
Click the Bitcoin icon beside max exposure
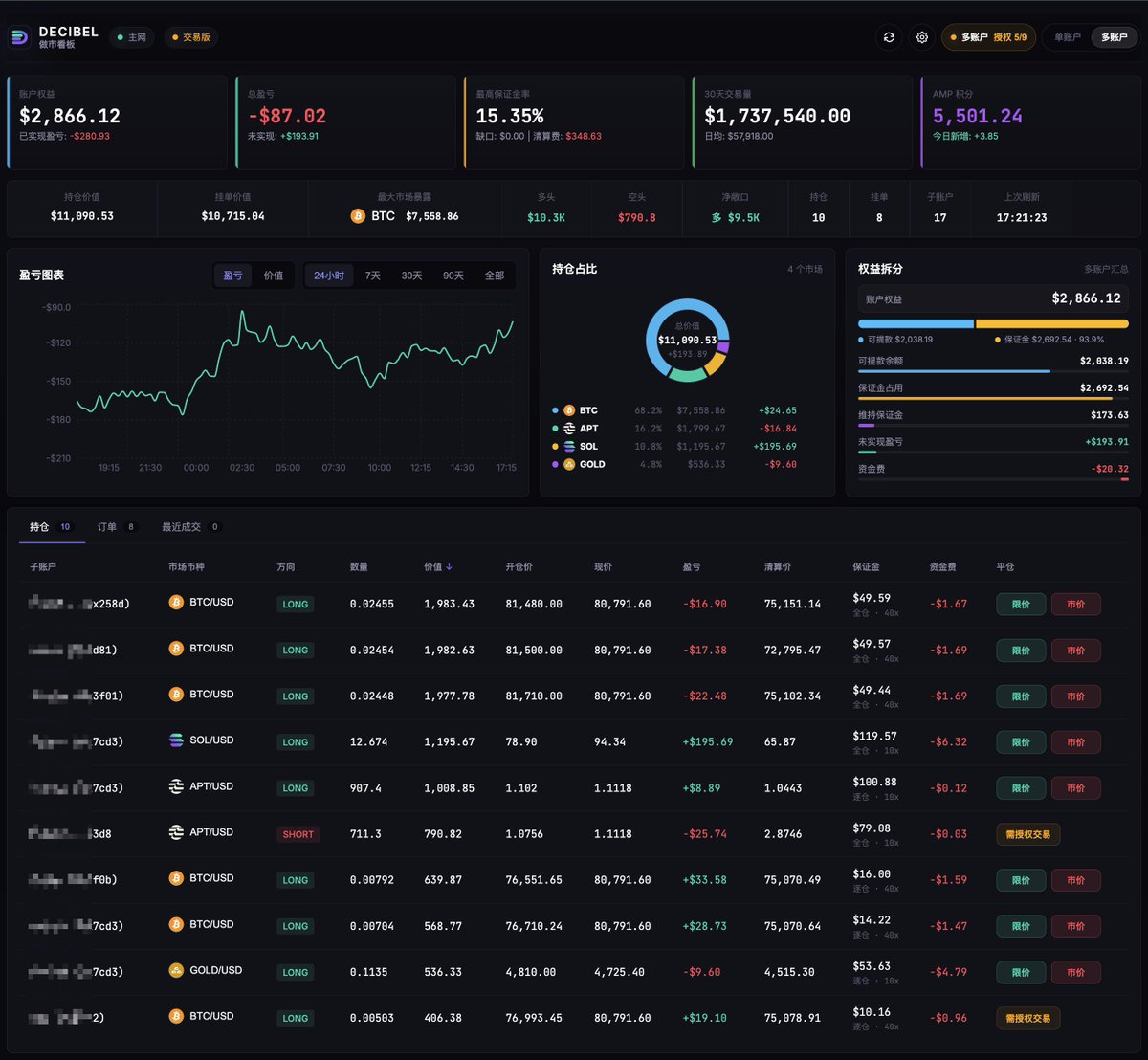click(359, 216)
